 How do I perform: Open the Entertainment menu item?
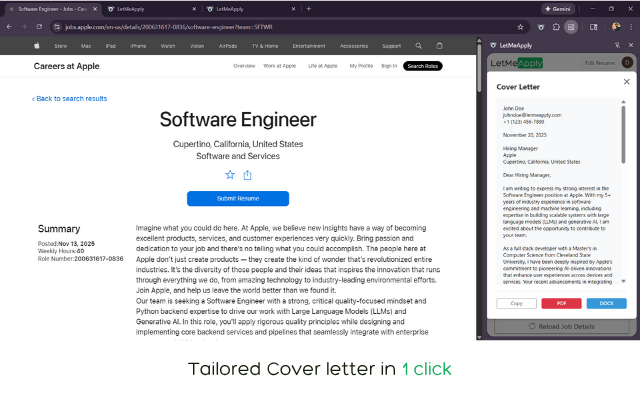tap(309, 46)
